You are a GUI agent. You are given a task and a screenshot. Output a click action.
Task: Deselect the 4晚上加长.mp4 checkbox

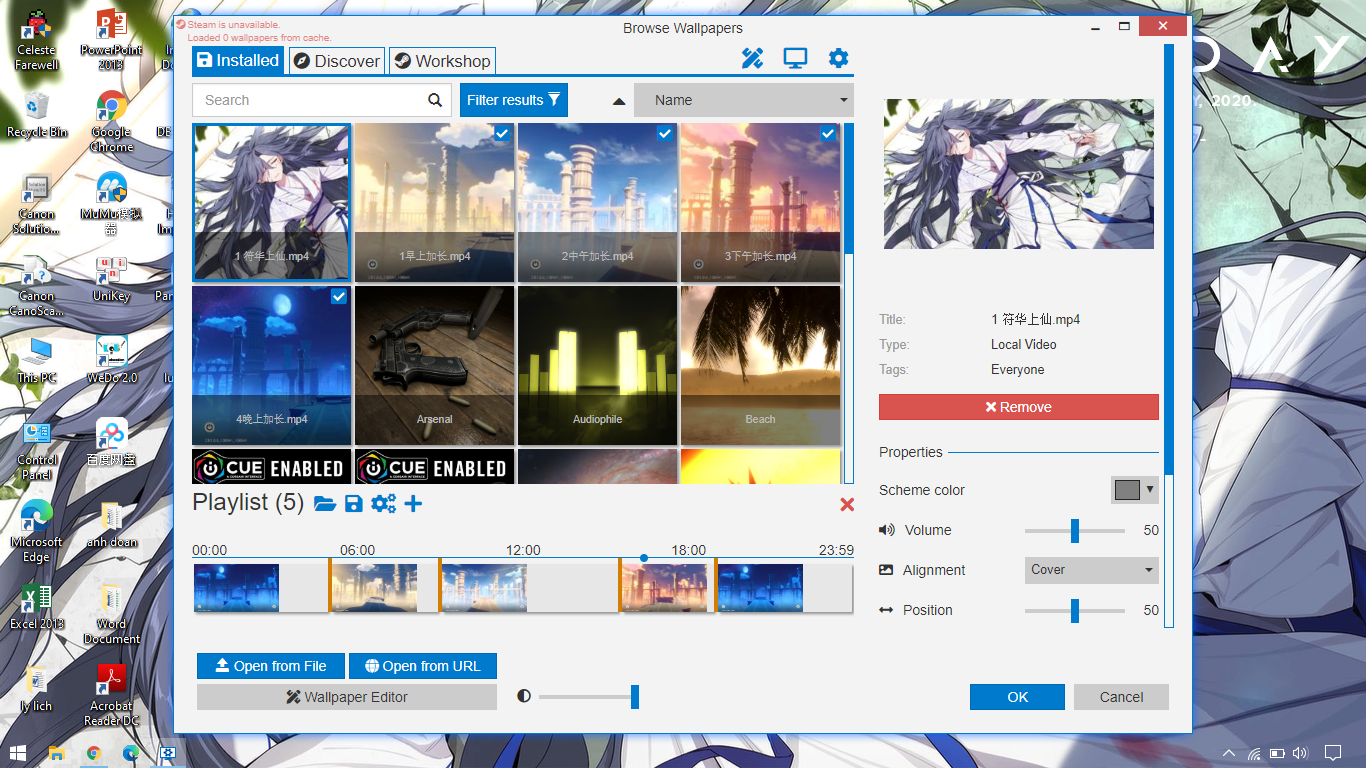point(339,296)
